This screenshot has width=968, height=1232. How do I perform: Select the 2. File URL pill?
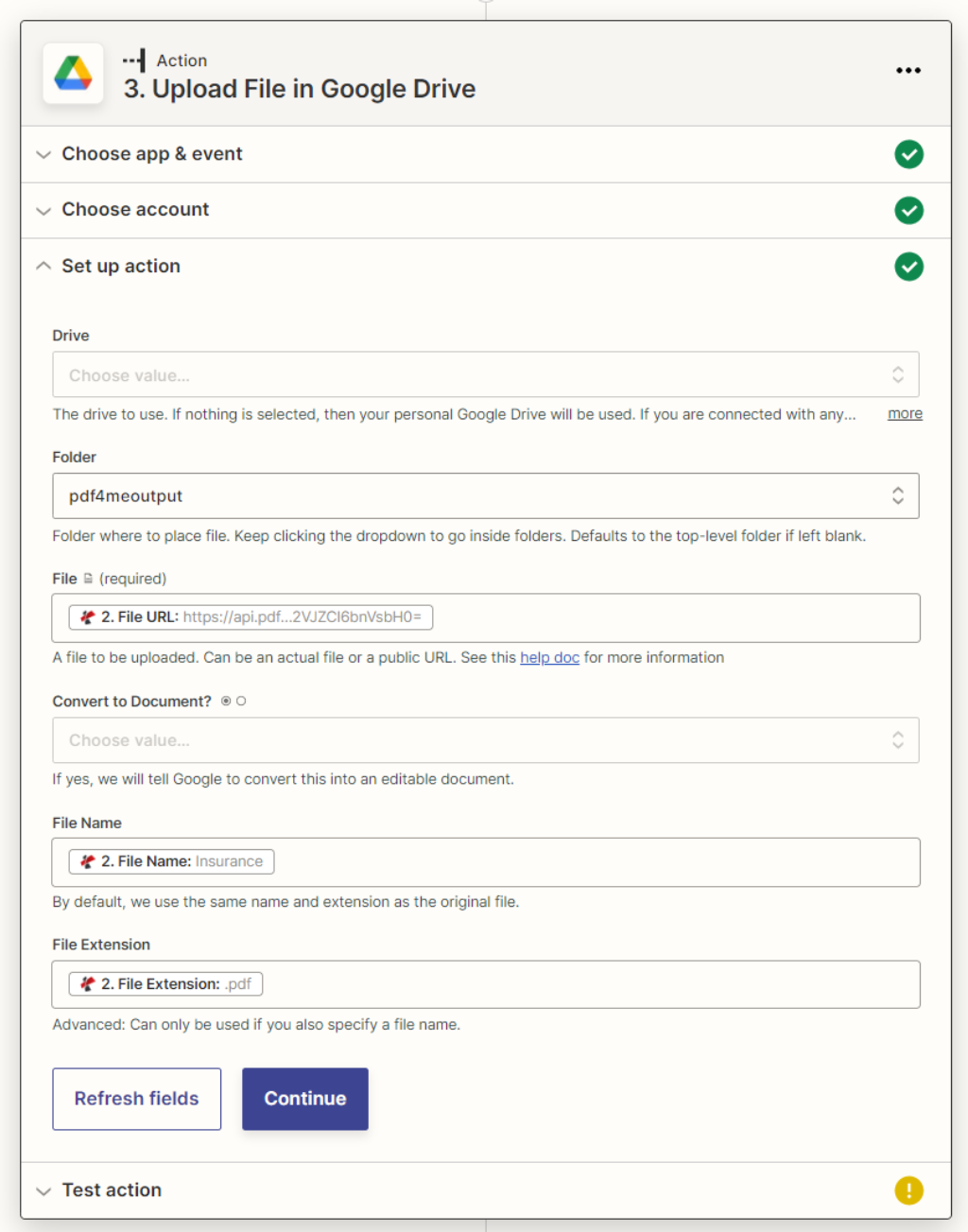click(x=251, y=617)
